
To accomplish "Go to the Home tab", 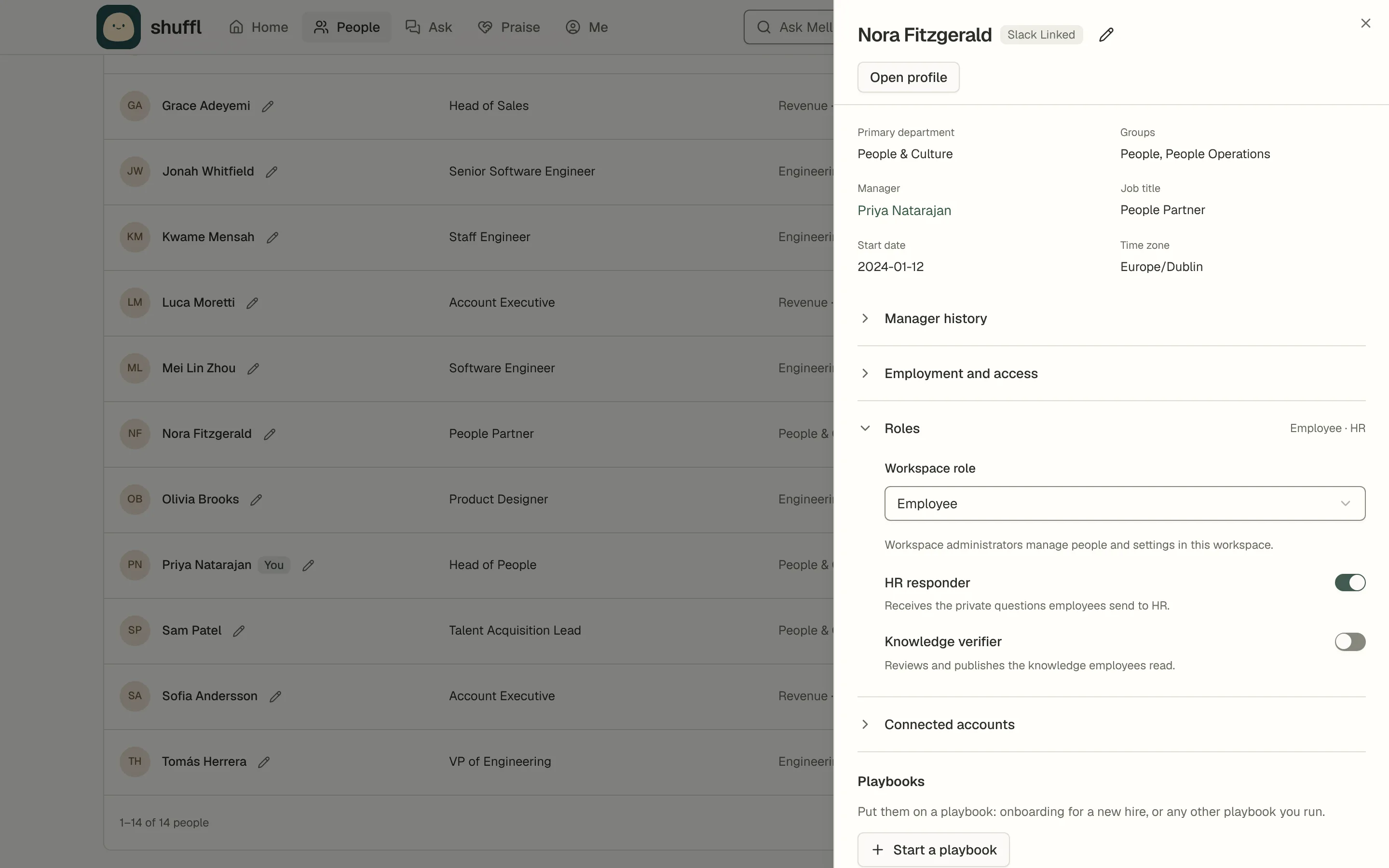I will 259,27.
